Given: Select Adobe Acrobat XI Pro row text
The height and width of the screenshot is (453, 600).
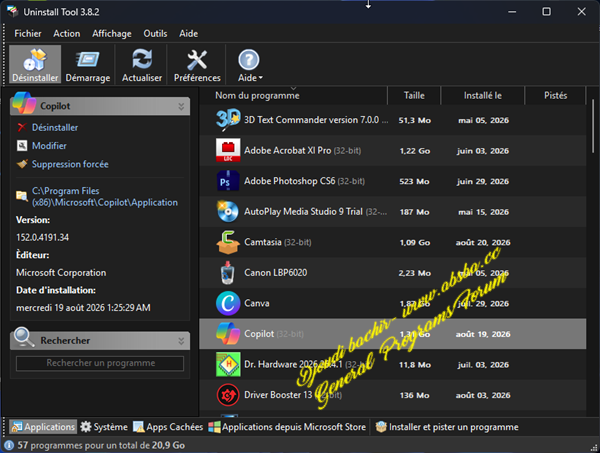Looking at the screenshot, I should pyautogui.click(x=302, y=150).
